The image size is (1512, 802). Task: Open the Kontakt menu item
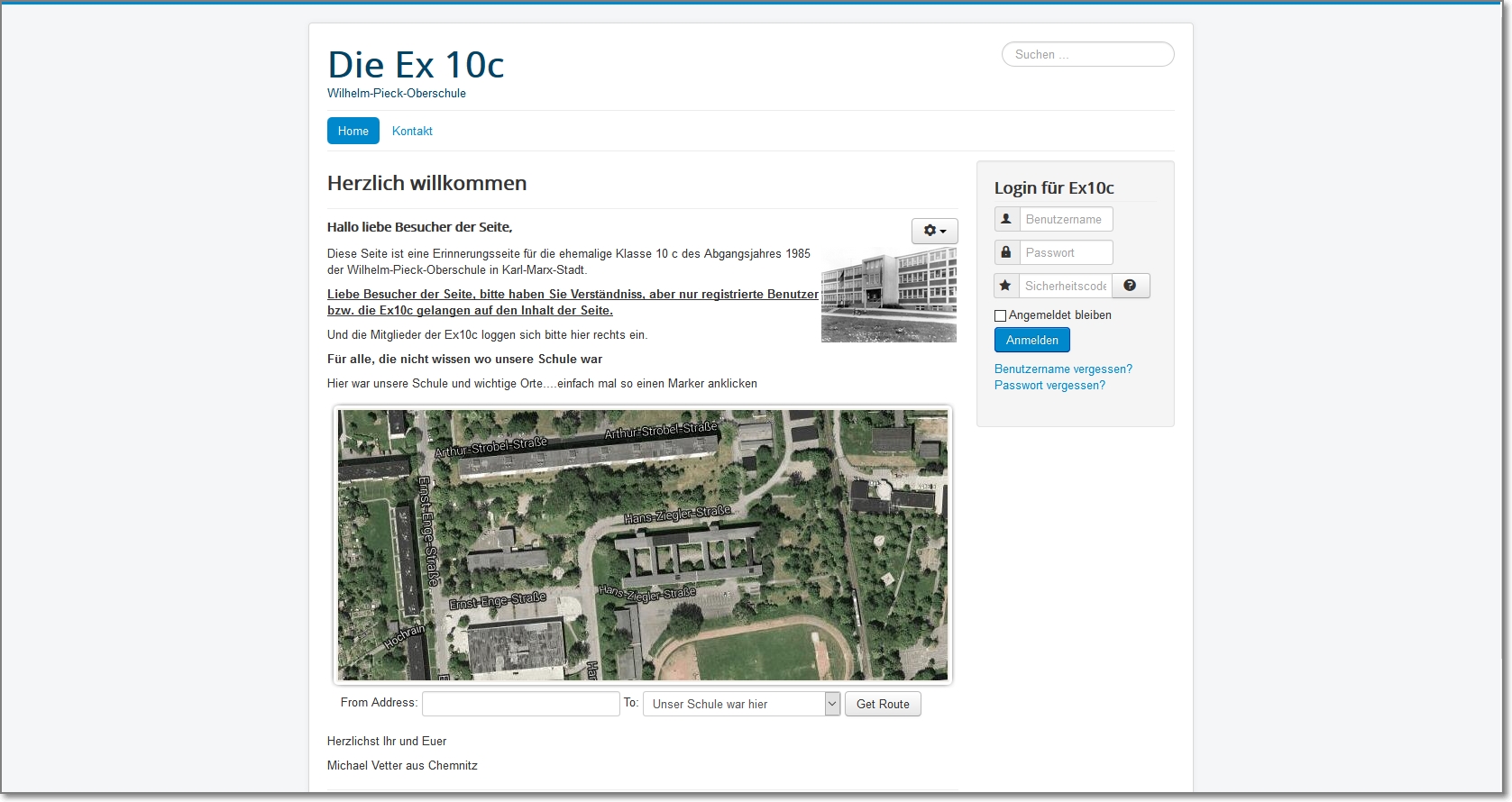click(412, 131)
